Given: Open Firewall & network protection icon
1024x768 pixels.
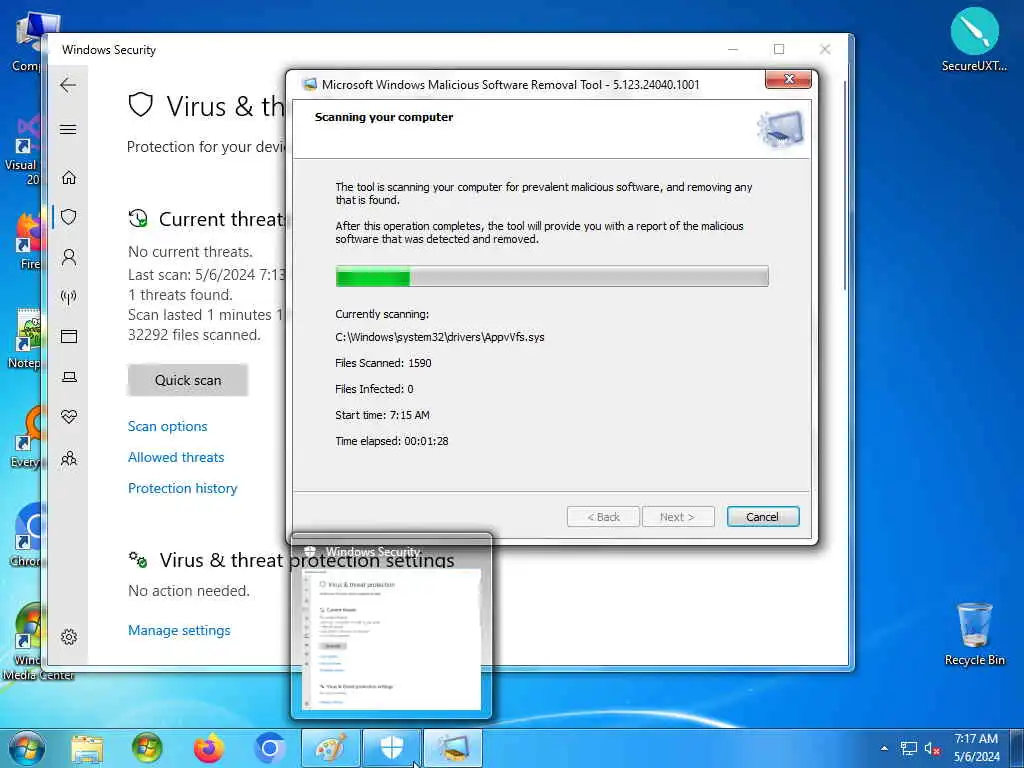Looking at the screenshot, I should point(69,297).
